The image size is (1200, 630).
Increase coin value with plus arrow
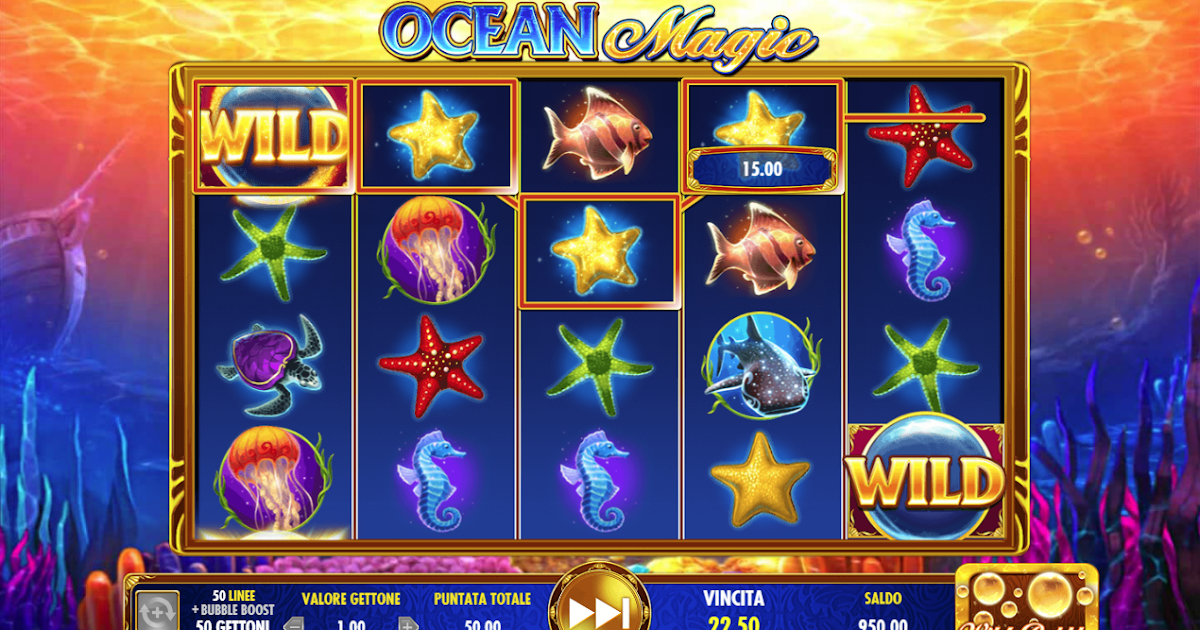[x=407, y=625]
